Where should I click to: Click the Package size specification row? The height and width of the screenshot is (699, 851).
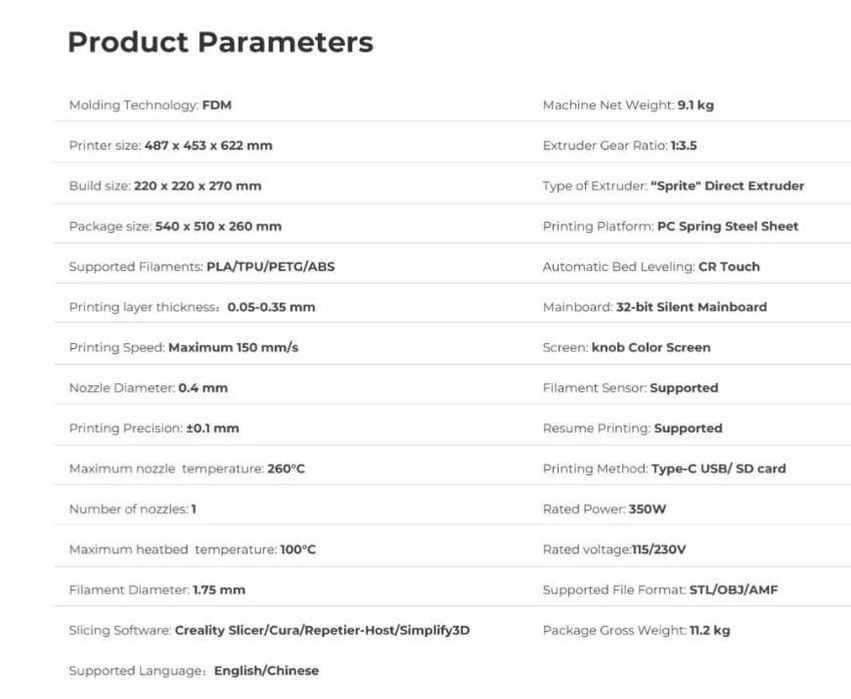pos(175,226)
